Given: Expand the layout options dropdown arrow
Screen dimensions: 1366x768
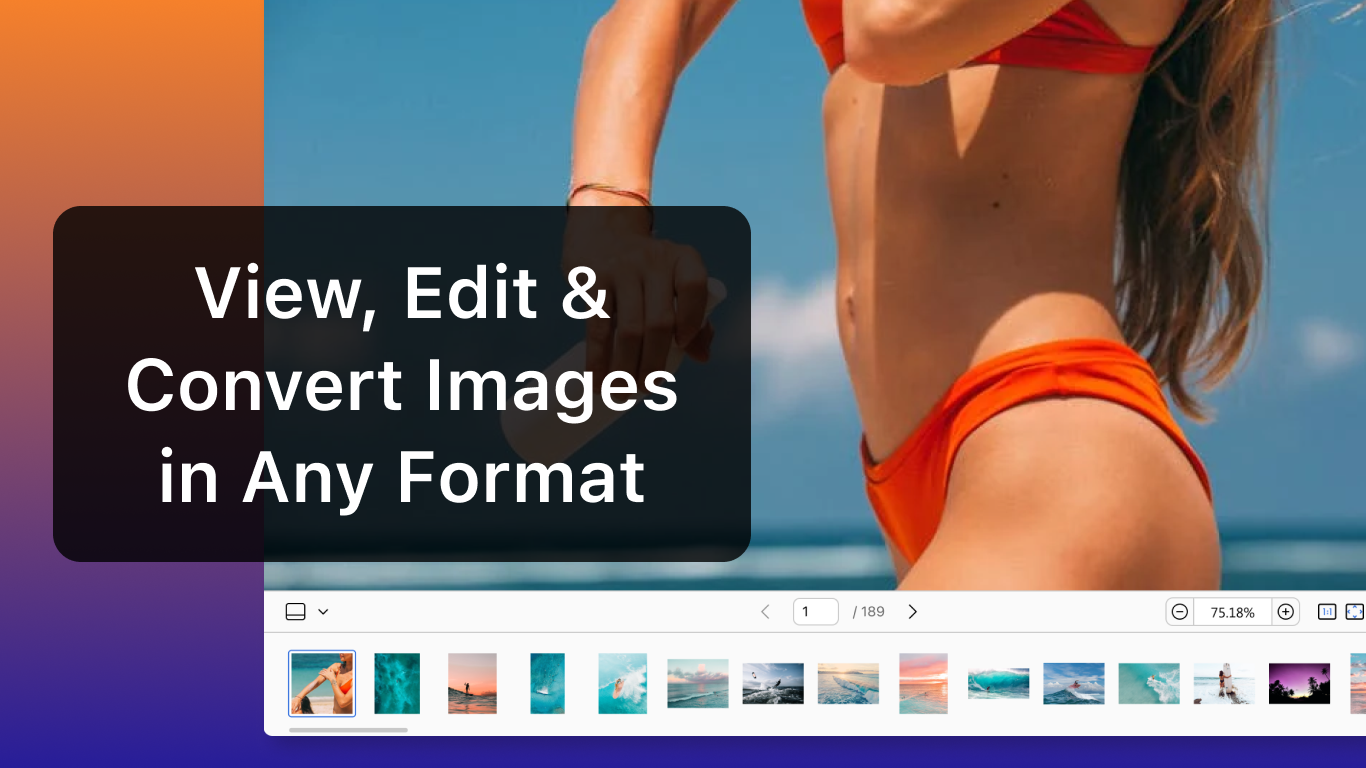Looking at the screenshot, I should click(x=323, y=612).
